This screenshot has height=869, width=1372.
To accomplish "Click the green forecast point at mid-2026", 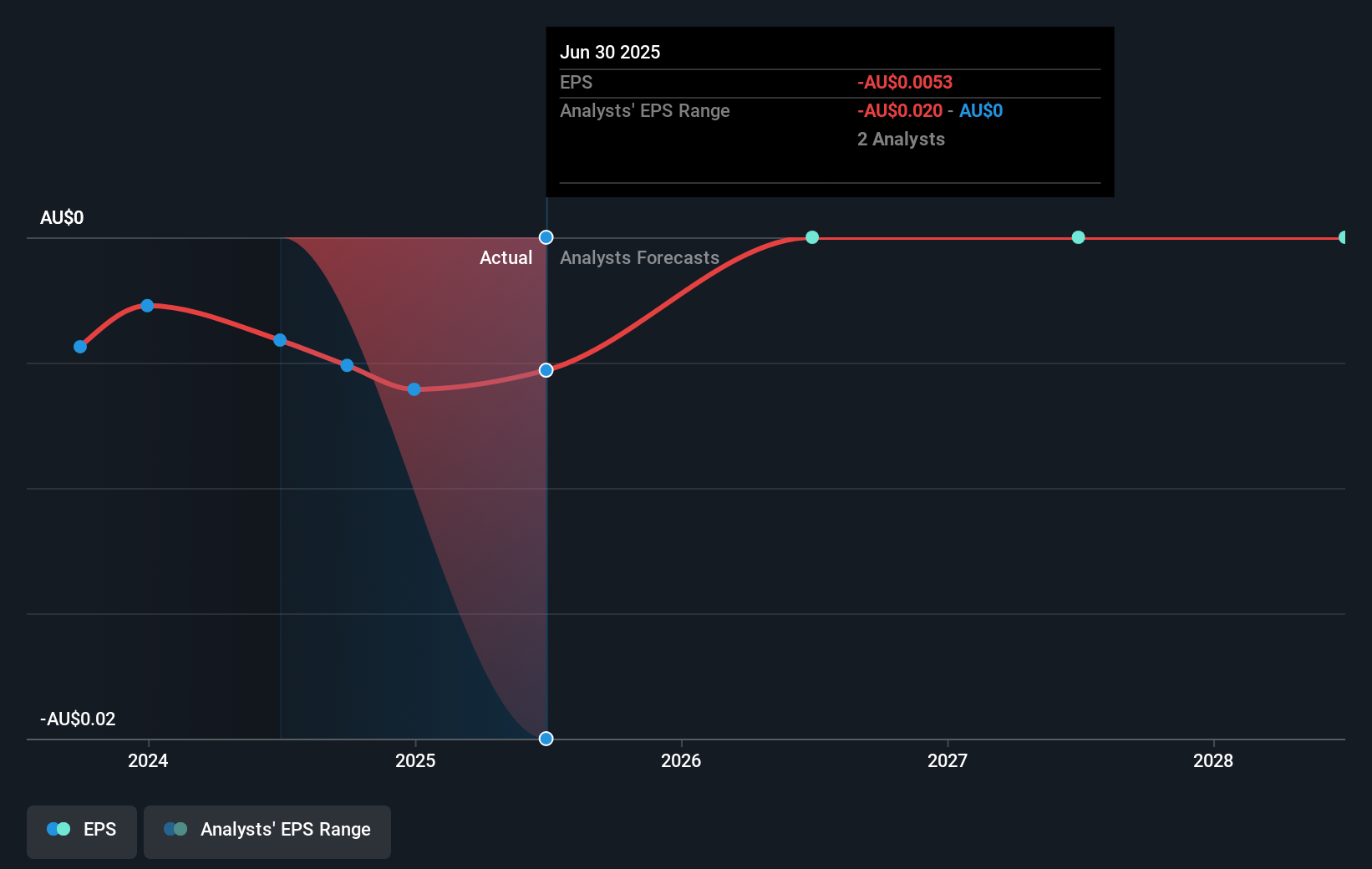I will 810,237.
